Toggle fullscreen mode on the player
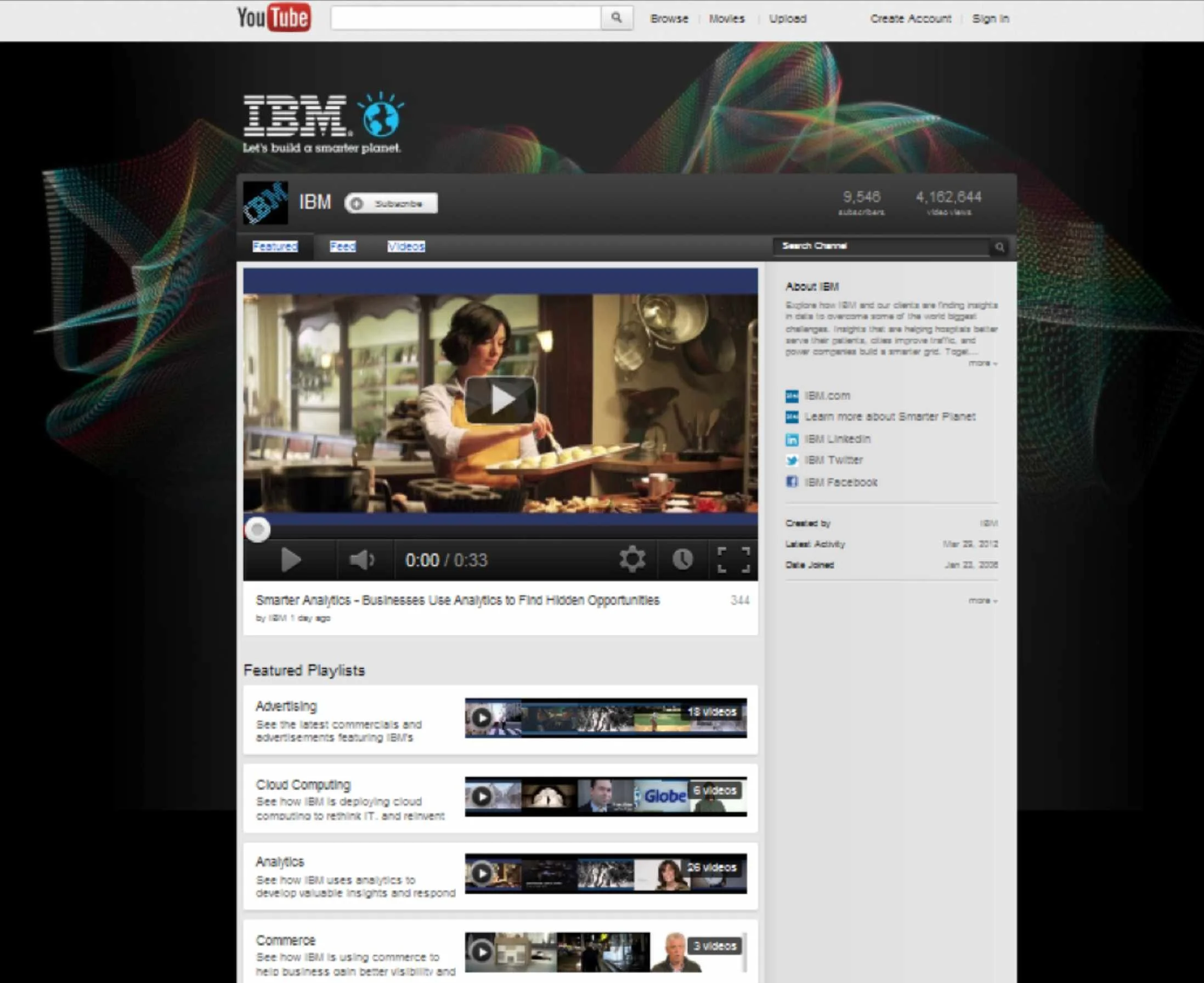This screenshot has height=983, width=1204. tap(734, 560)
